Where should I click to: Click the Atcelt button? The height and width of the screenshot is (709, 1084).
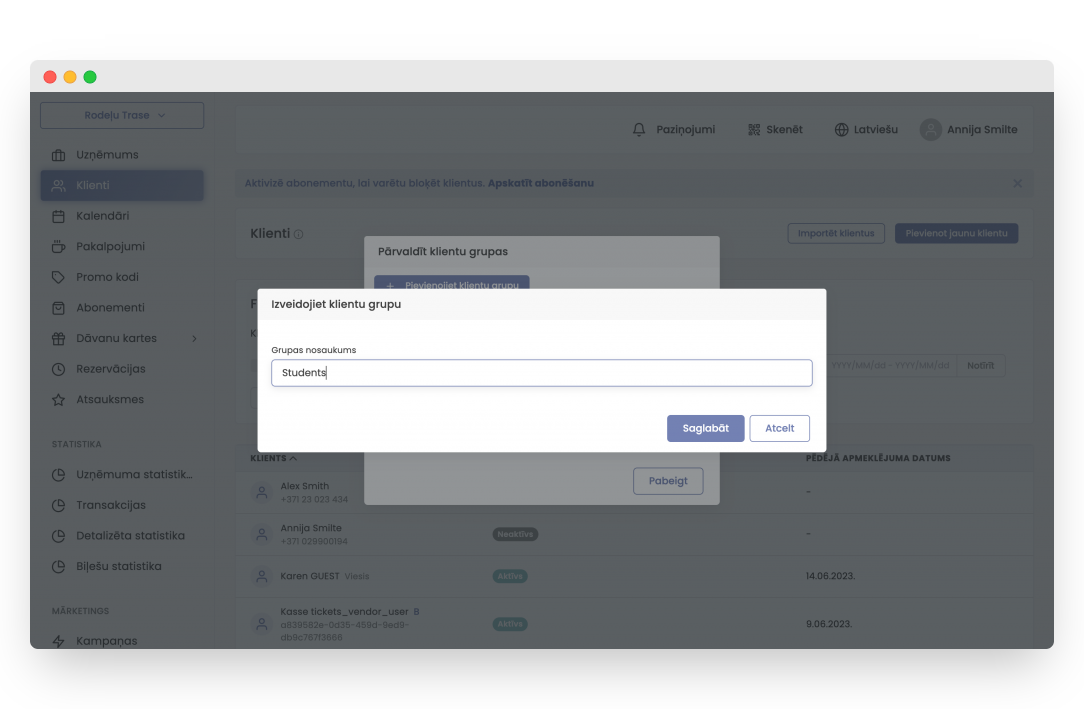[779, 428]
